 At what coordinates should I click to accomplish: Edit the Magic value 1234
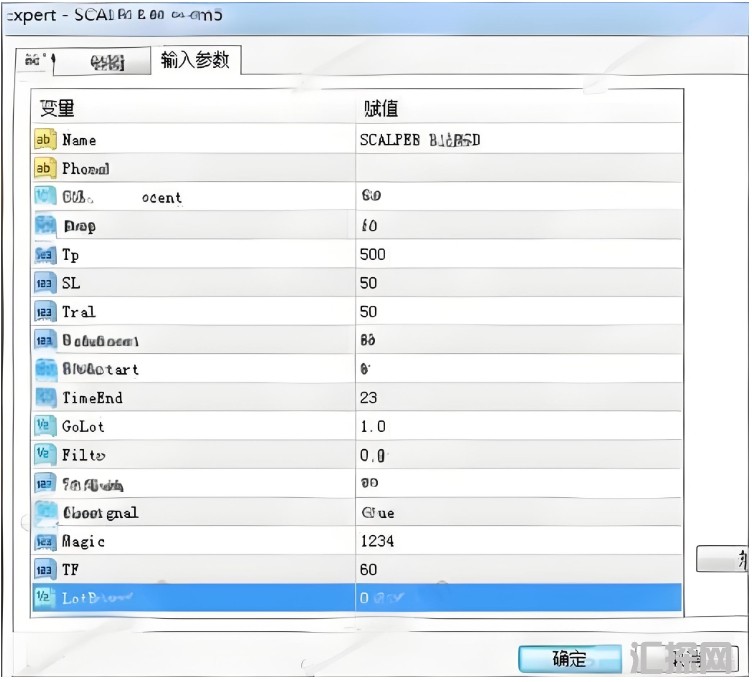pos(518,541)
